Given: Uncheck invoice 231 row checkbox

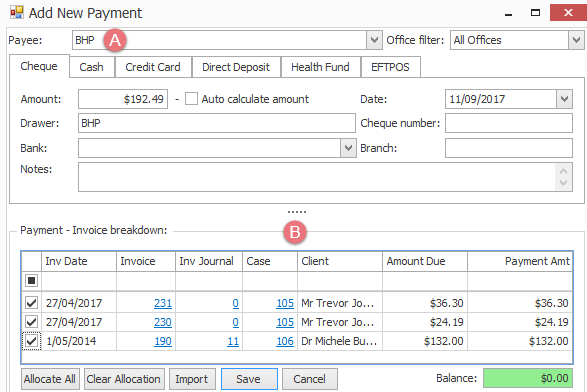Looking at the screenshot, I should click(31, 303).
